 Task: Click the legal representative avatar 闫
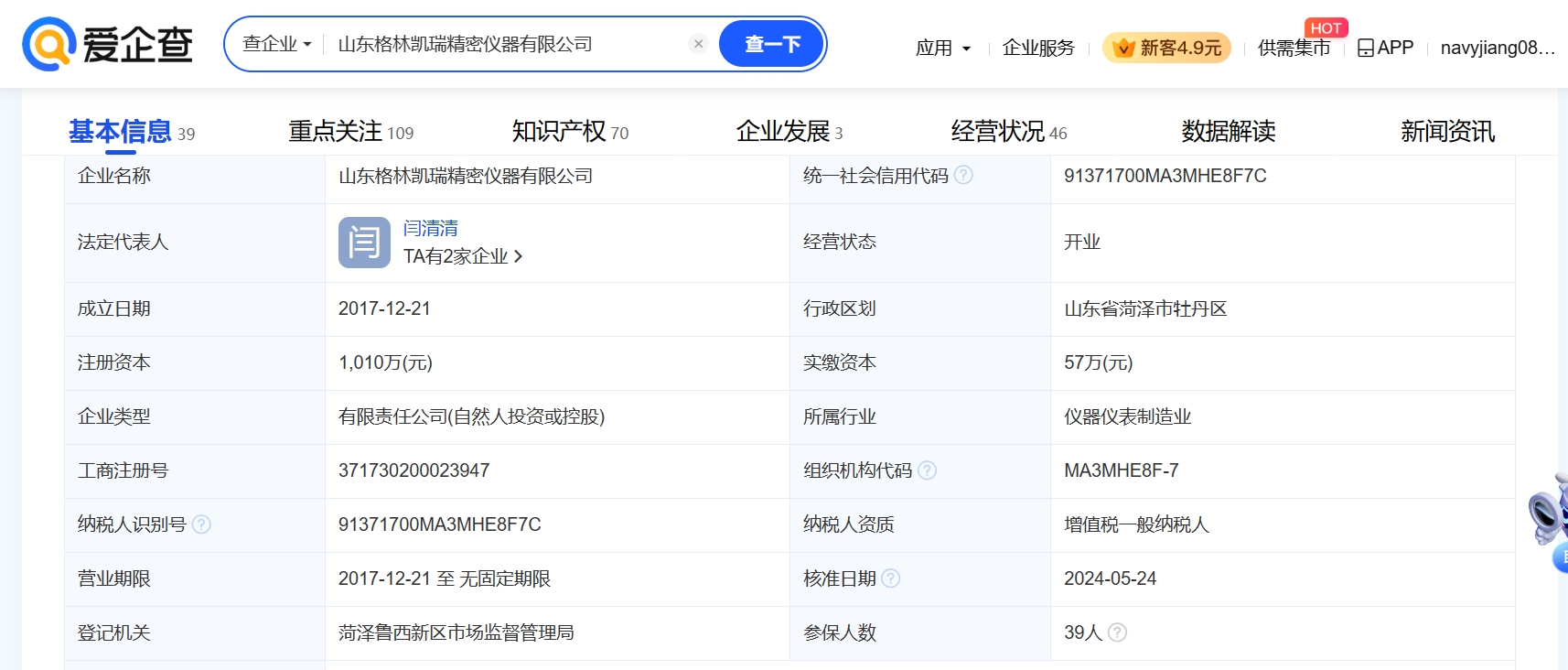coord(364,243)
